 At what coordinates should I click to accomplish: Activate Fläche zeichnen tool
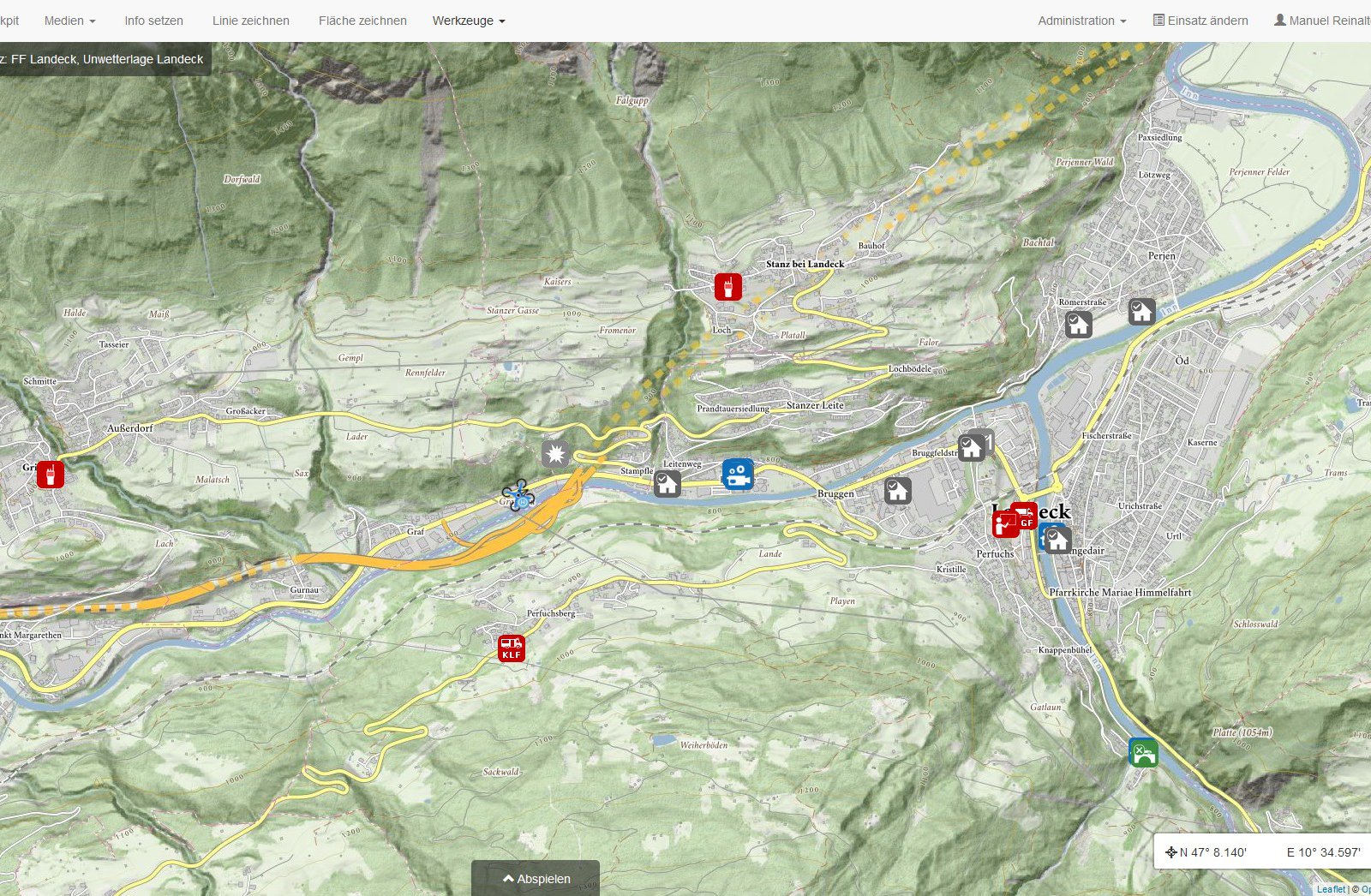tap(362, 21)
